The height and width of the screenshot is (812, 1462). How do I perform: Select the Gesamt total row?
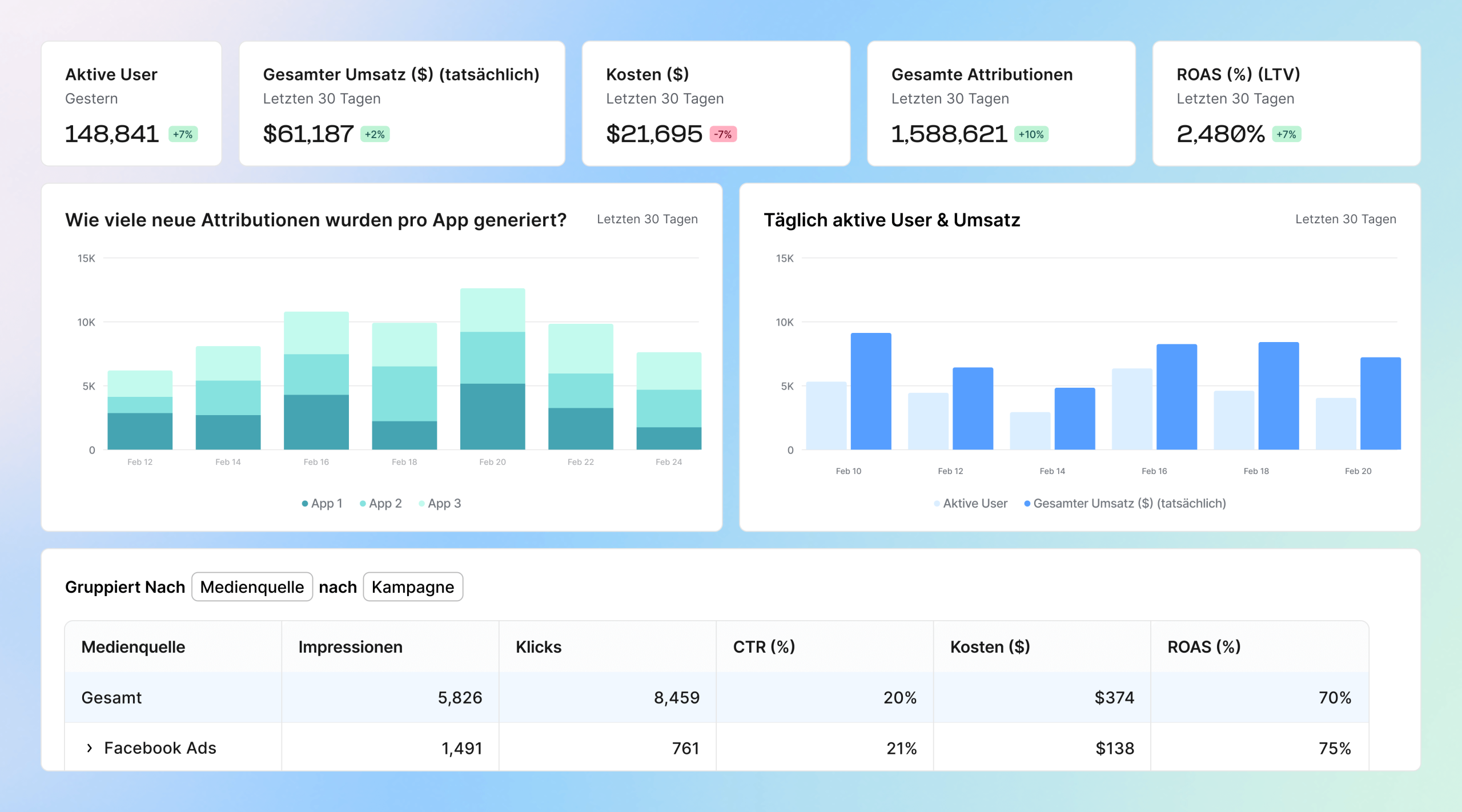pos(111,698)
